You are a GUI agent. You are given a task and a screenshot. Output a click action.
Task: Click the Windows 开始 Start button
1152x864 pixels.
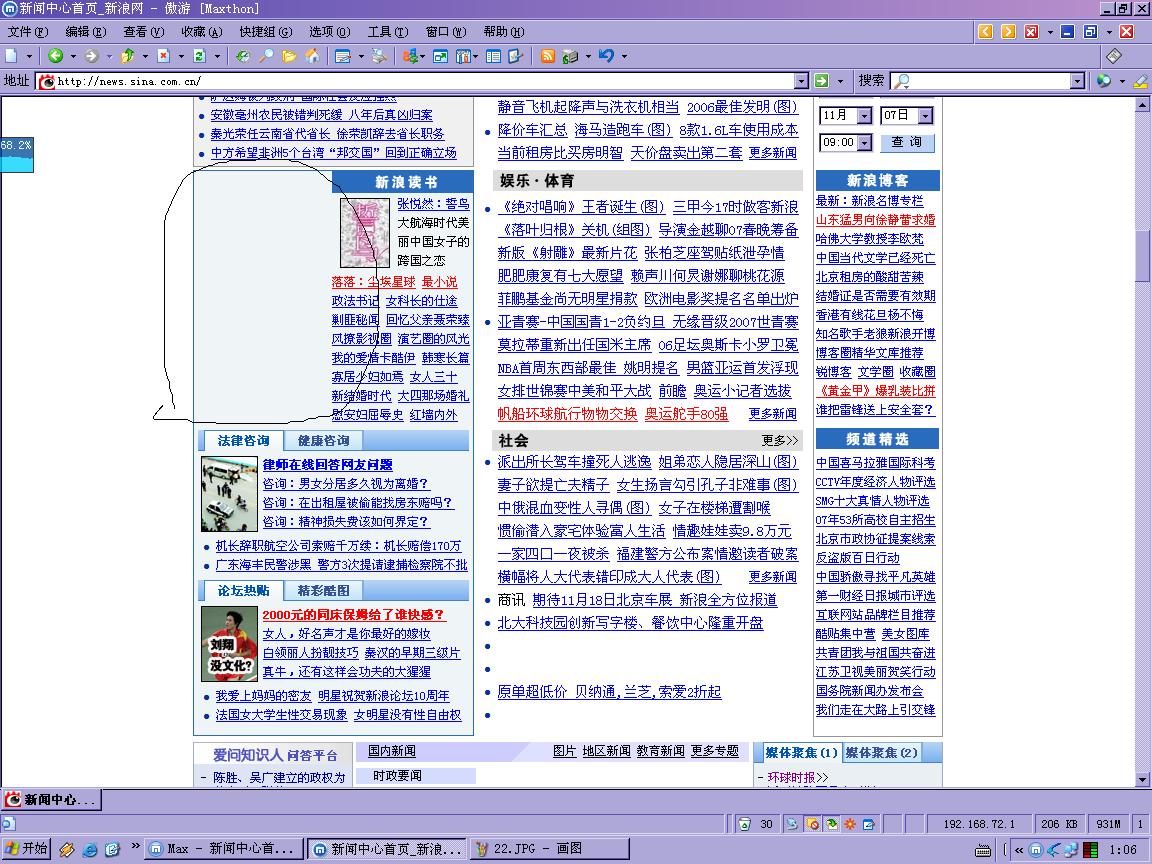pos(26,849)
